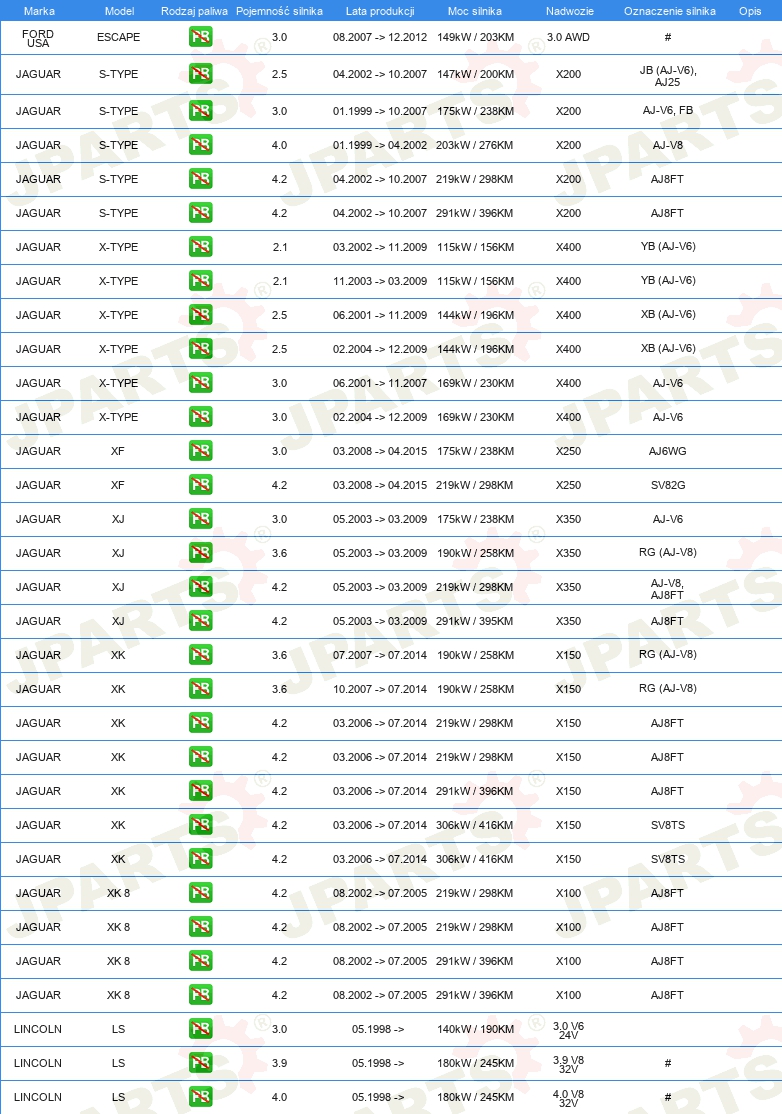Viewport: 782px width, 1114px height.
Task: Click the fuel icon for Jaguar XJ 3.0
Action: pos(201,519)
